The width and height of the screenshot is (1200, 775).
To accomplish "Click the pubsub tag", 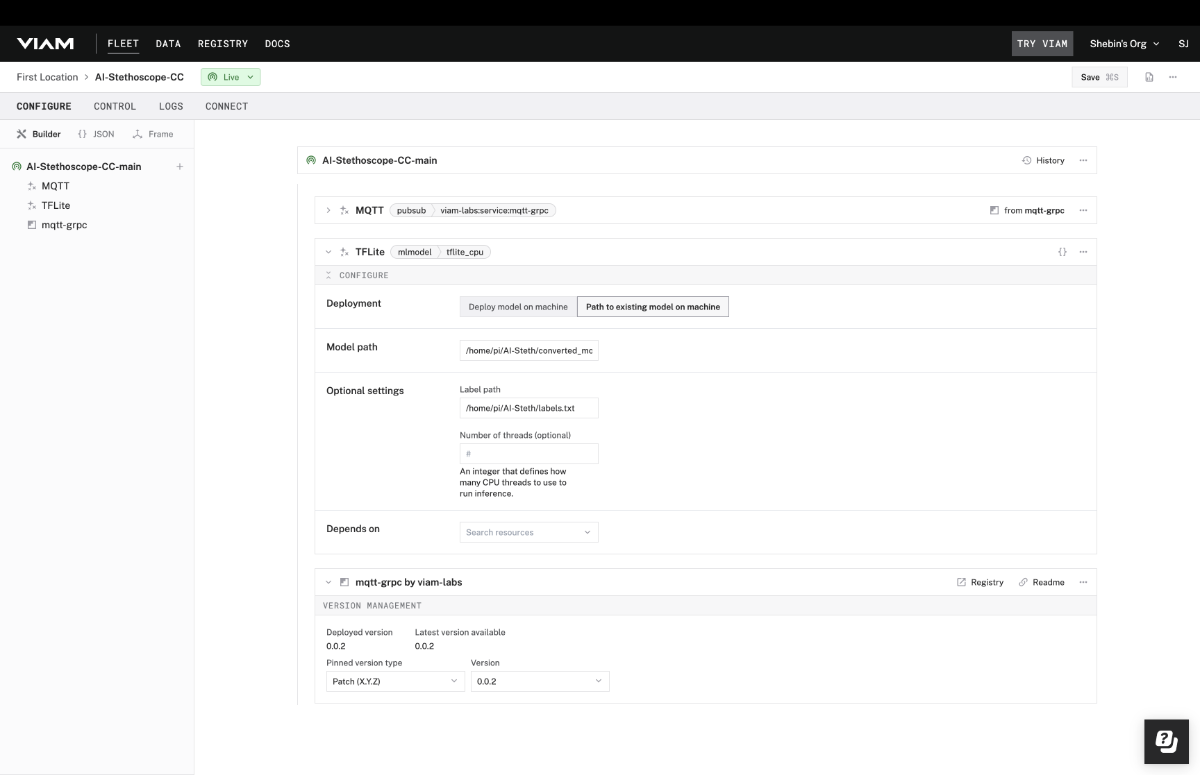I will point(411,211).
